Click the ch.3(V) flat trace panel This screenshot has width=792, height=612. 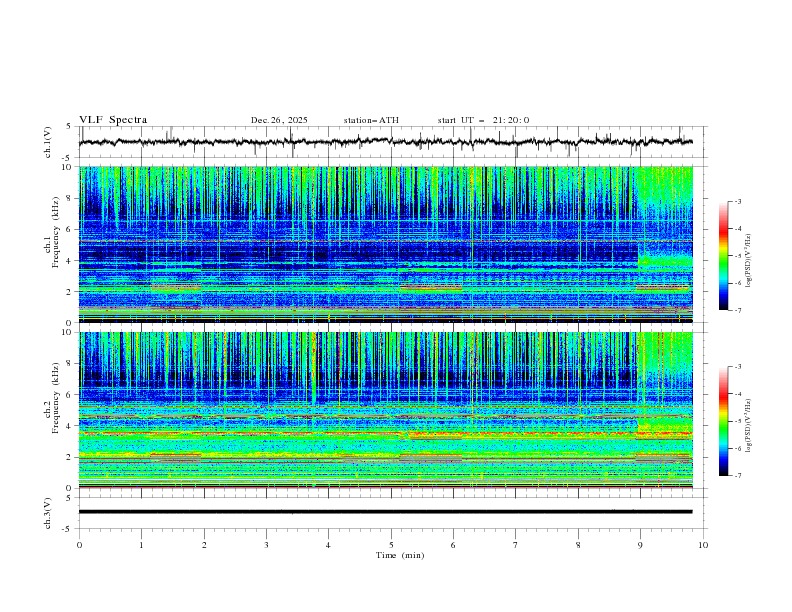pos(393,513)
